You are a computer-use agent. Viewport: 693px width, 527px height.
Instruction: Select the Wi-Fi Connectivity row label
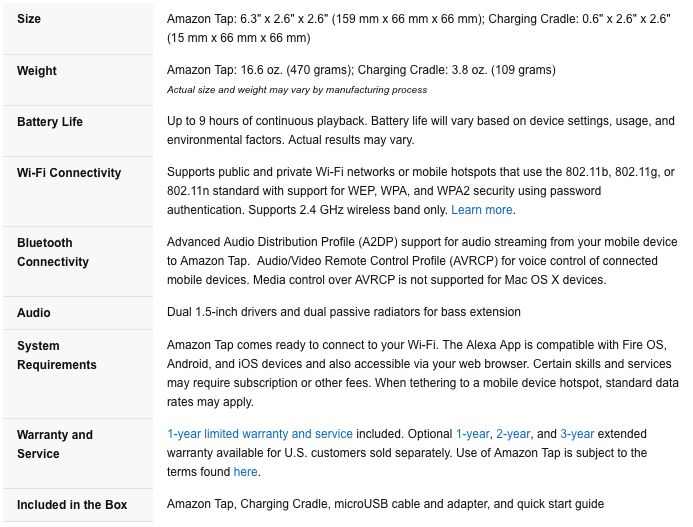[69, 172]
